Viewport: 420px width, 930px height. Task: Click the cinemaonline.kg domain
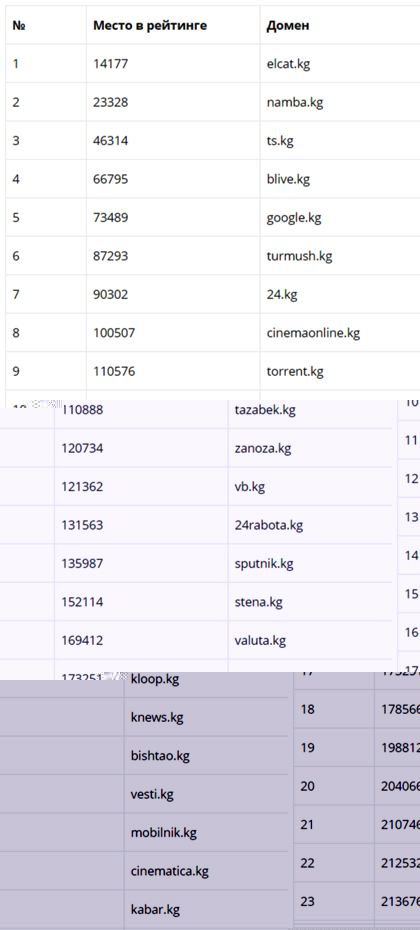click(x=313, y=333)
